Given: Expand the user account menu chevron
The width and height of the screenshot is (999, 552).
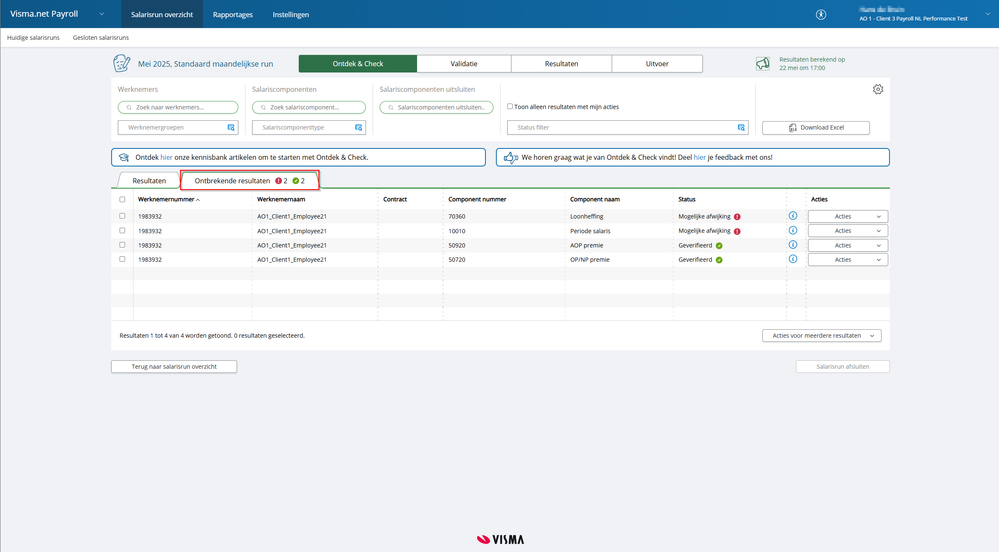Looking at the screenshot, I should tap(988, 15).
